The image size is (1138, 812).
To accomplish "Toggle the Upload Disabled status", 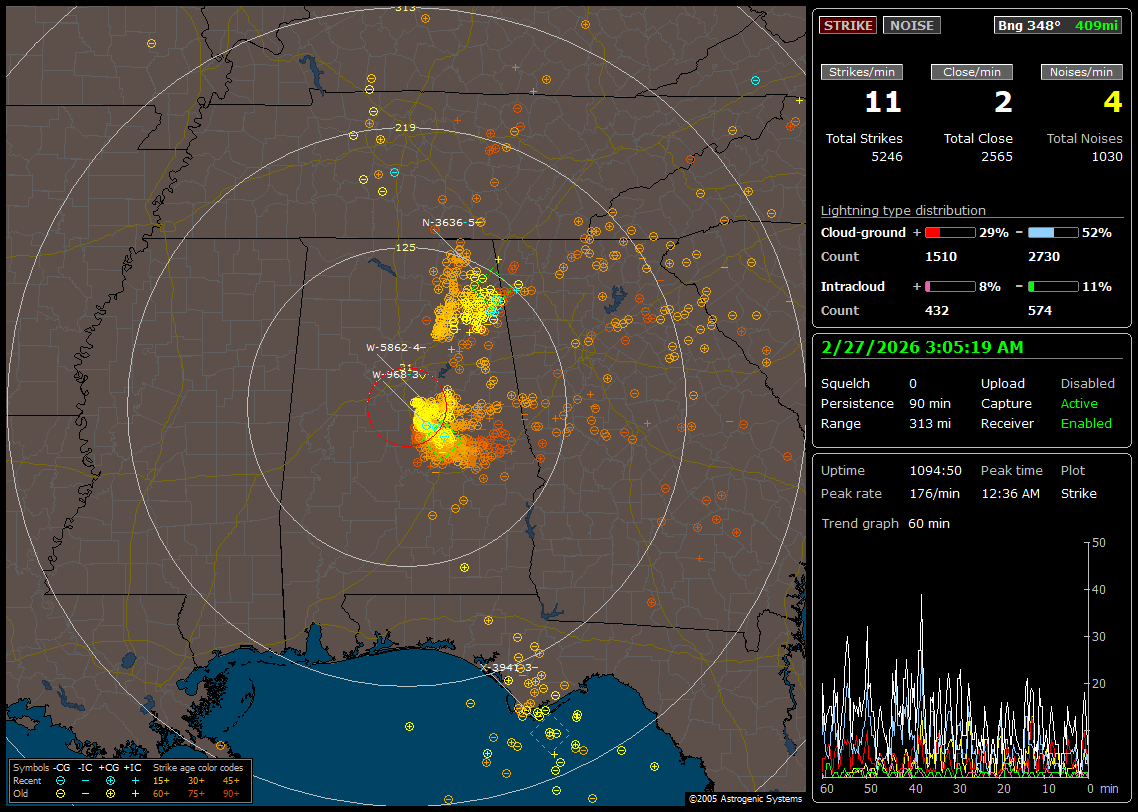I will coord(1087,384).
